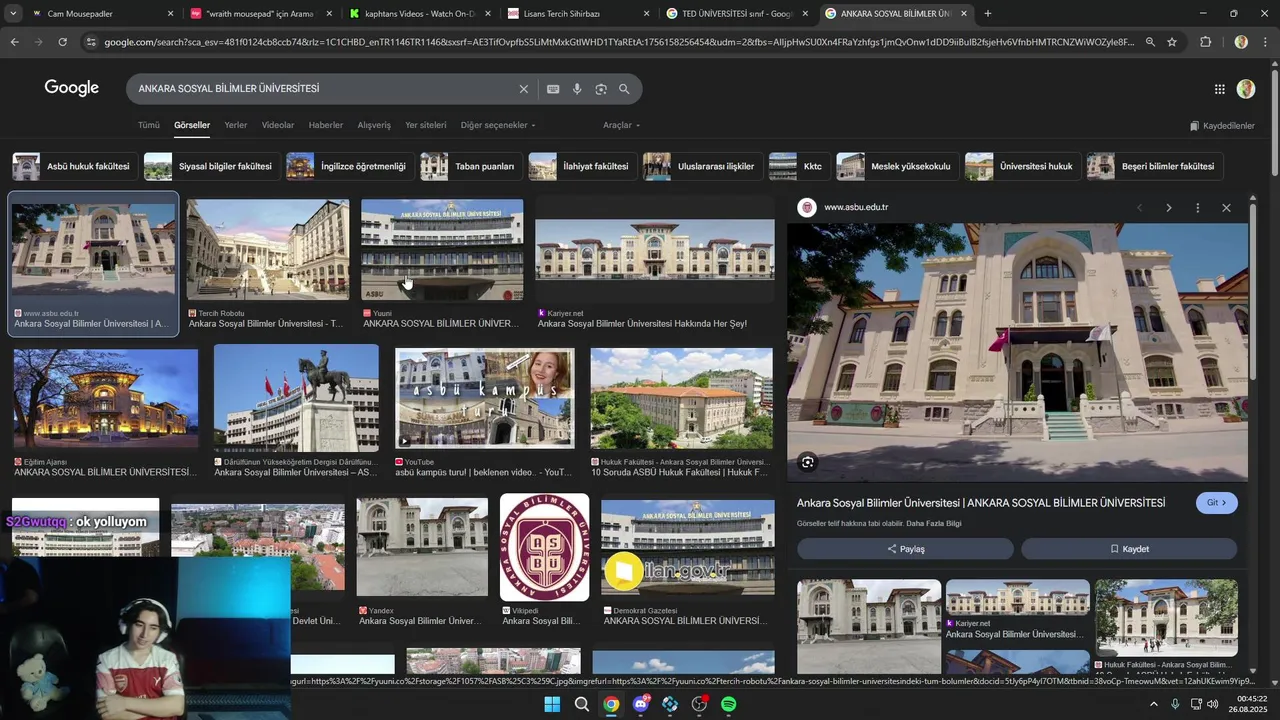
Task: Open the Kariyer.net image result thumbnail
Action: tap(654, 250)
